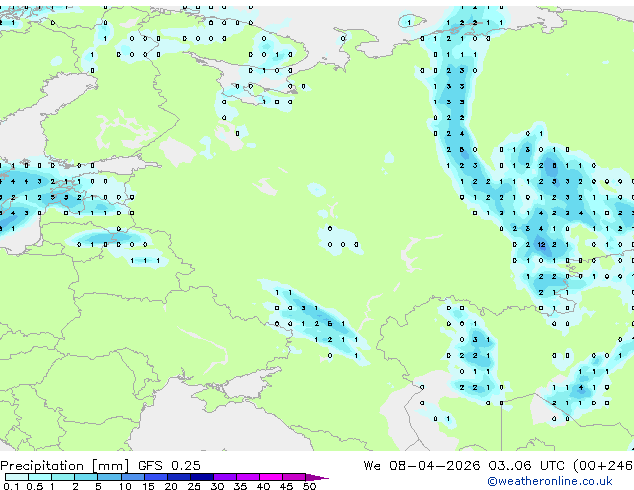This screenshot has width=634, height=490.
Task: Click the '(00+246' forecast offset text
Action: pos(603,466)
